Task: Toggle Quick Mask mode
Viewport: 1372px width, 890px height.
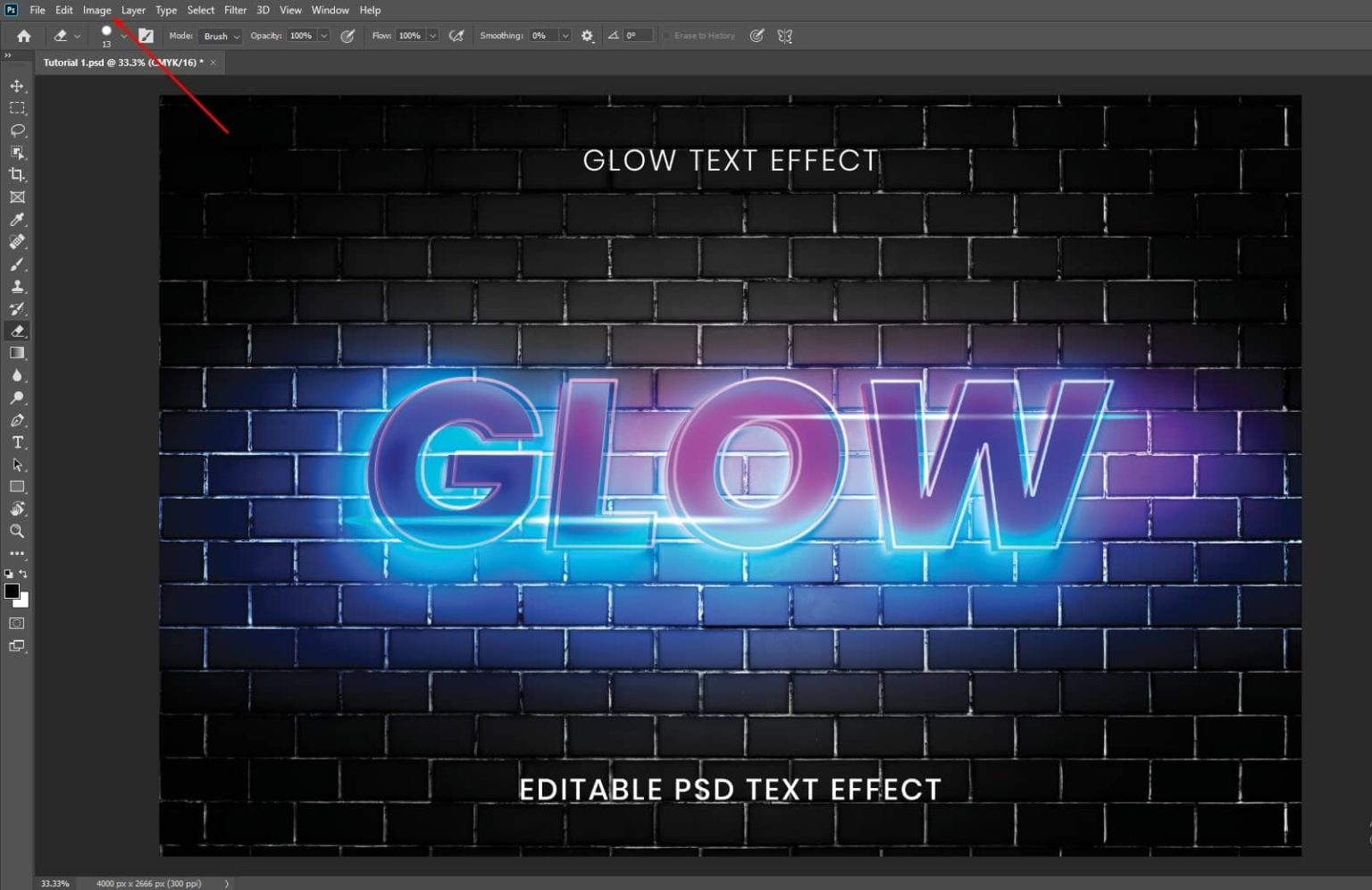Action: (17, 623)
